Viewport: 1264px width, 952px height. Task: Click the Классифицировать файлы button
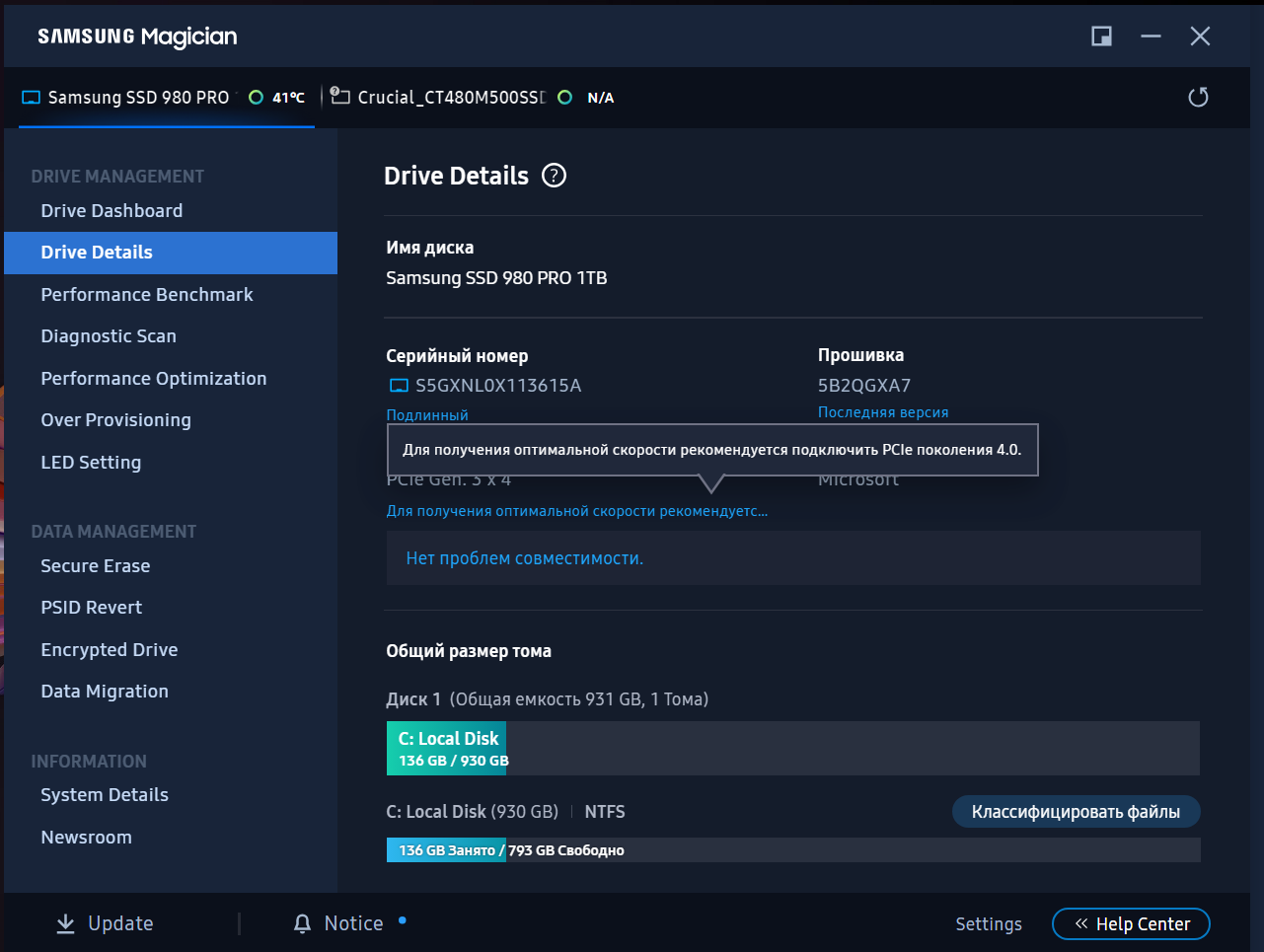1077,812
